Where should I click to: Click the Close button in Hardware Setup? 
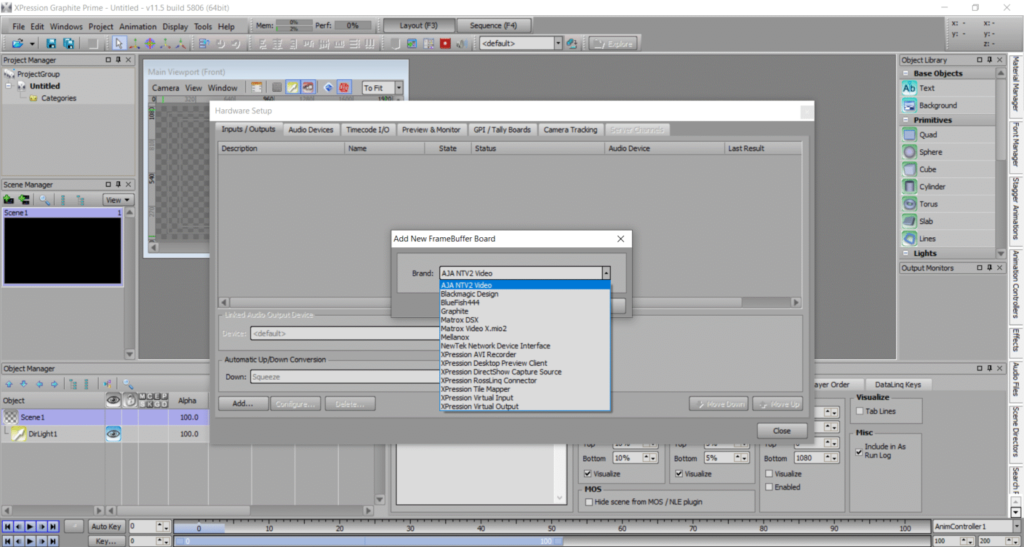click(781, 430)
